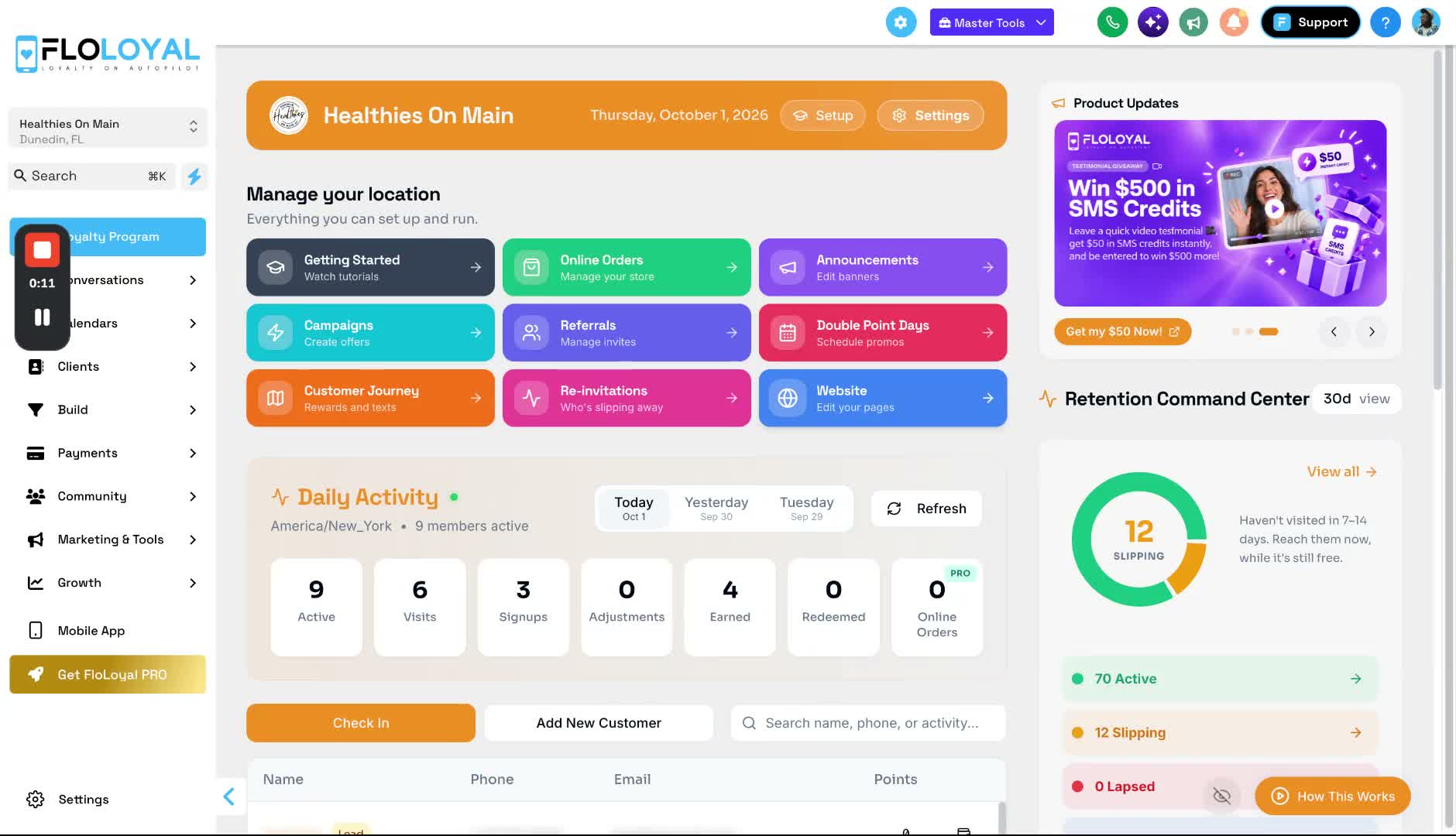The height and width of the screenshot is (836, 1456).
Task: Select the Tuesday Sep 29 tab
Action: pos(806,509)
